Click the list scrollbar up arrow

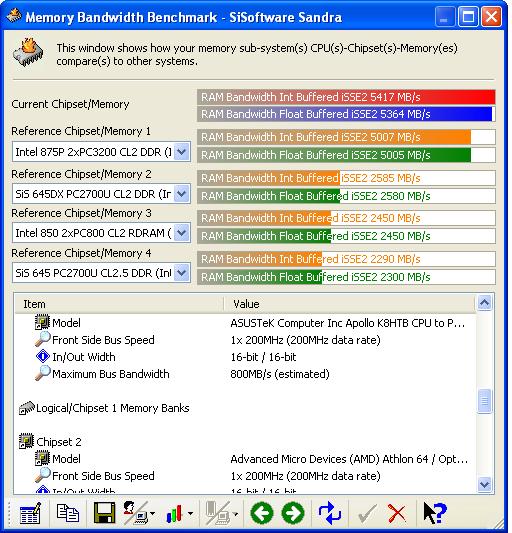click(484, 302)
